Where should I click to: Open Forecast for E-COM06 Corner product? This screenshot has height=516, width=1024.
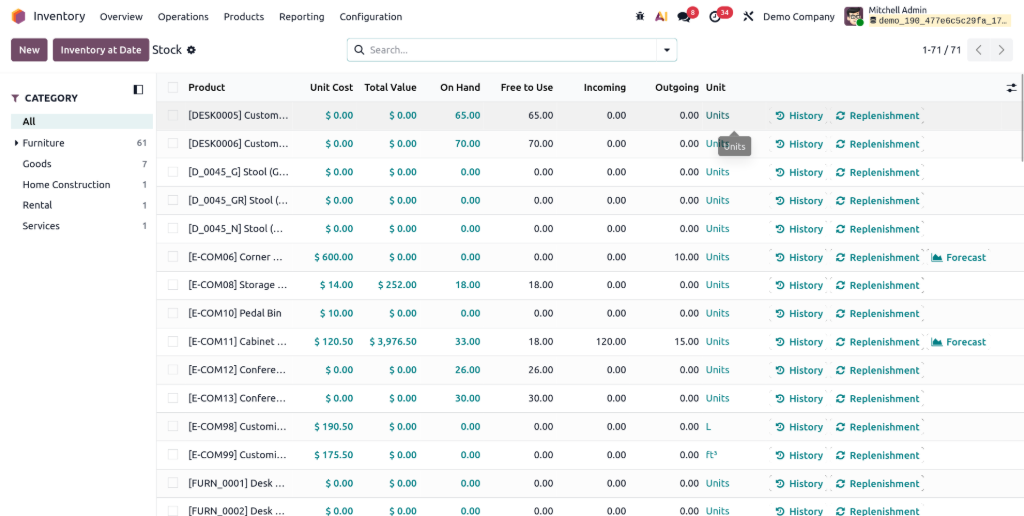(958, 258)
